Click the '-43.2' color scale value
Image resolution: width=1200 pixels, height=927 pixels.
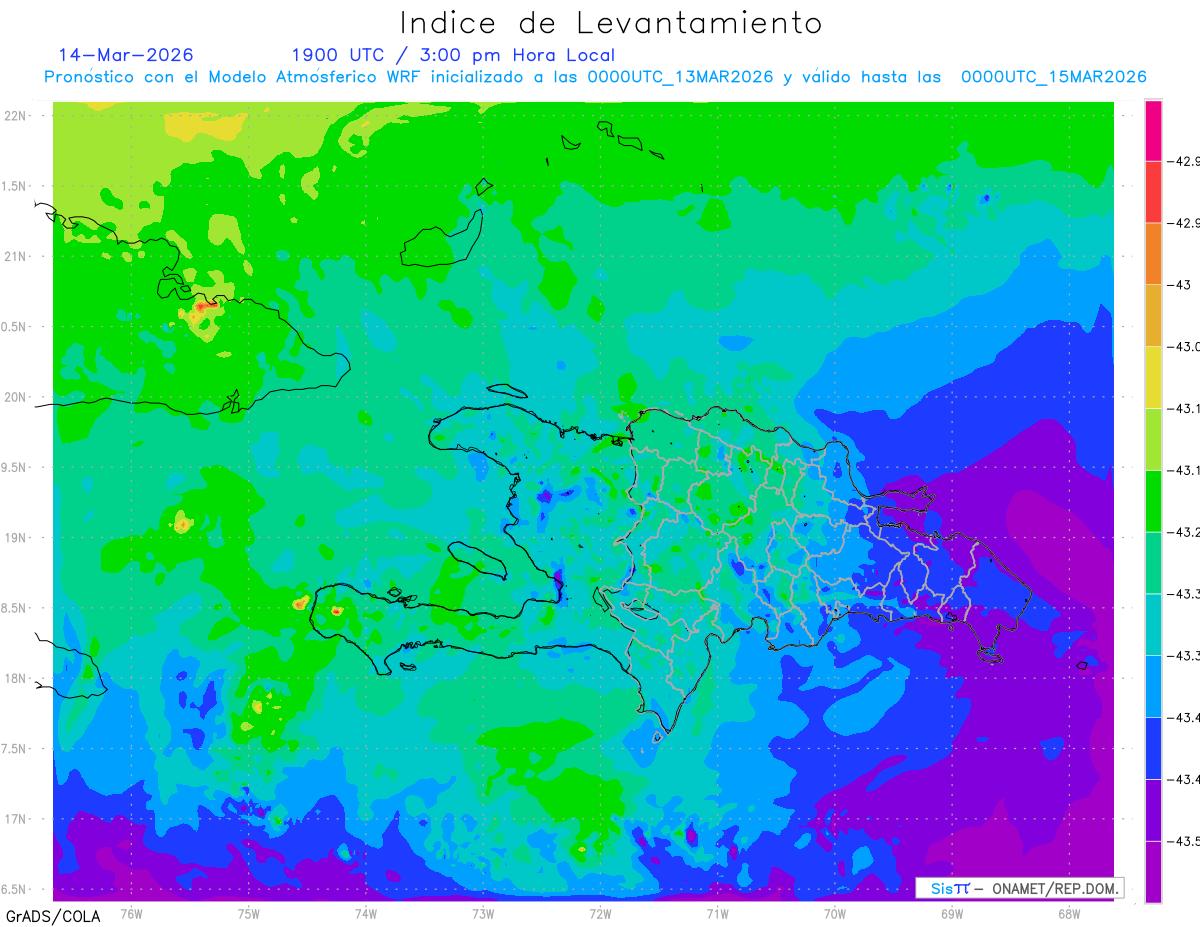pos(1185,532)
